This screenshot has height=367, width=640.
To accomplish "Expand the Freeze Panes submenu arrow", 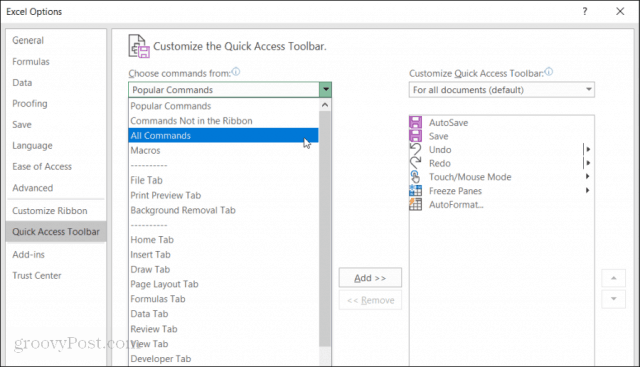I will [x=587, y=190].
